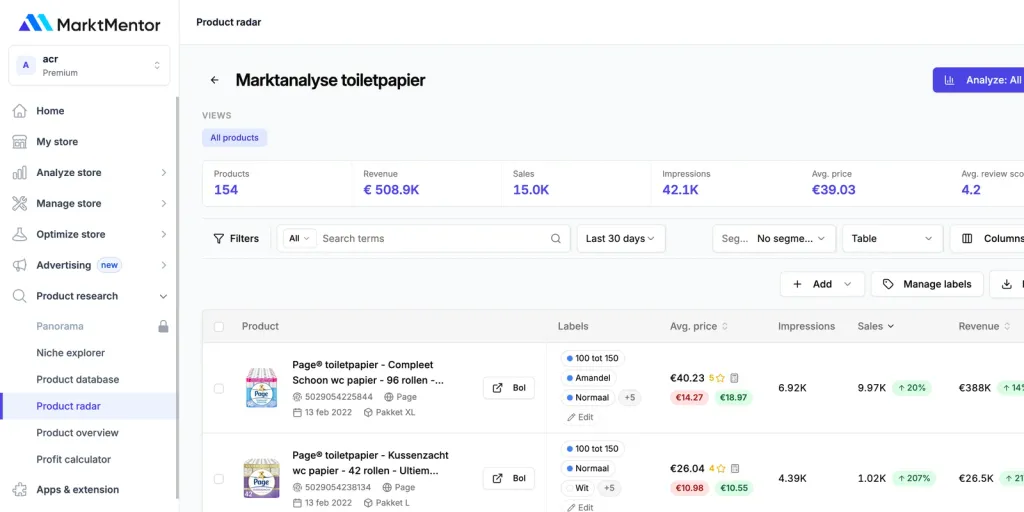Open the acr Premium account switcher
Image resolution: width=1024 pixels, height=512 pixels.
pos(89,65)
